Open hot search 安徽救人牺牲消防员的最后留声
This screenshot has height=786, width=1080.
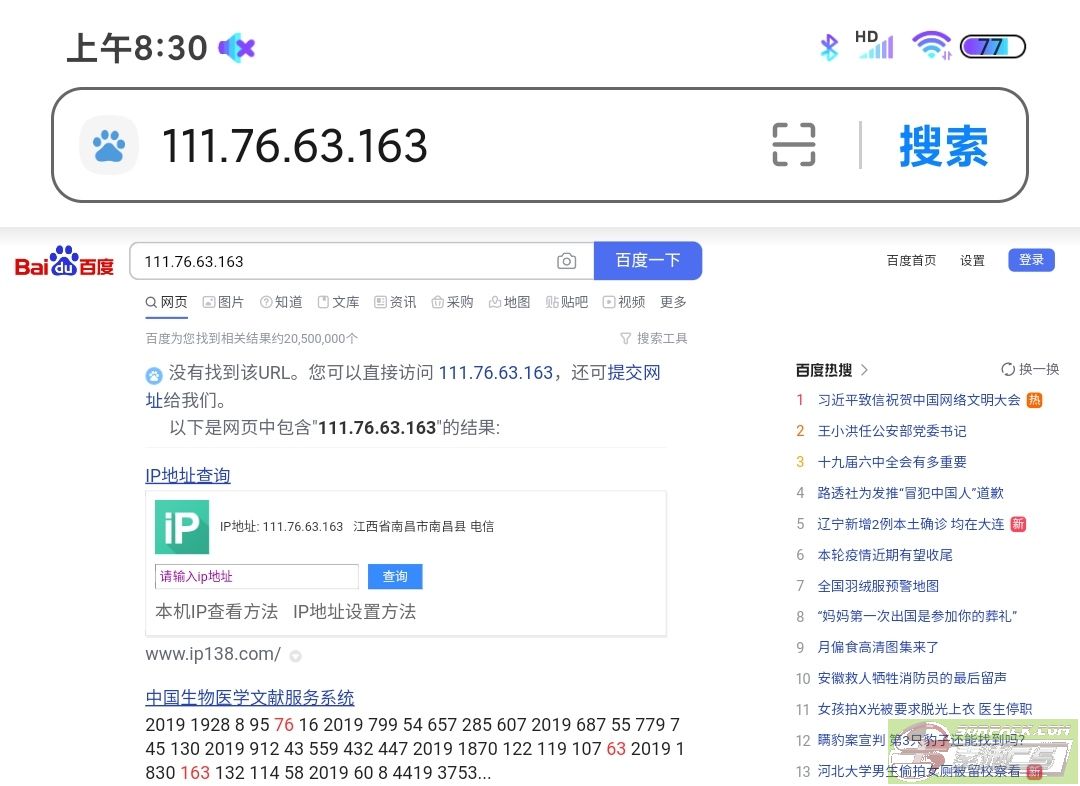click(x=912, y=679)
